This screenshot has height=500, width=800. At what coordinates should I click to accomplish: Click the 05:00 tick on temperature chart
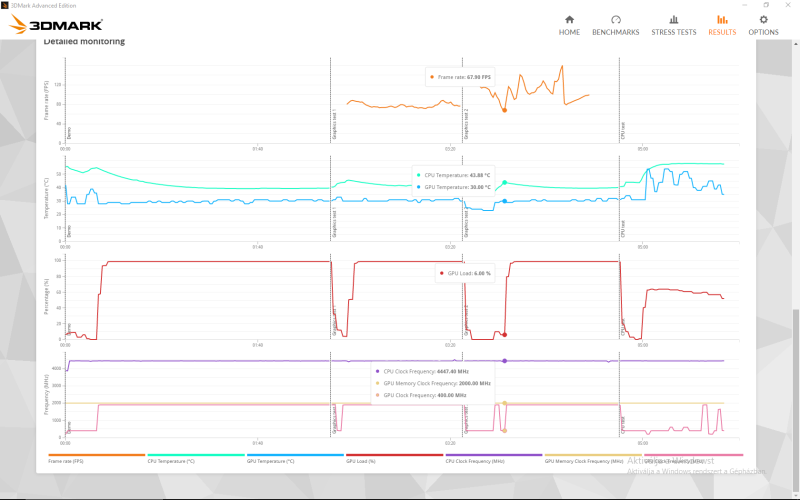pos(642,247)
